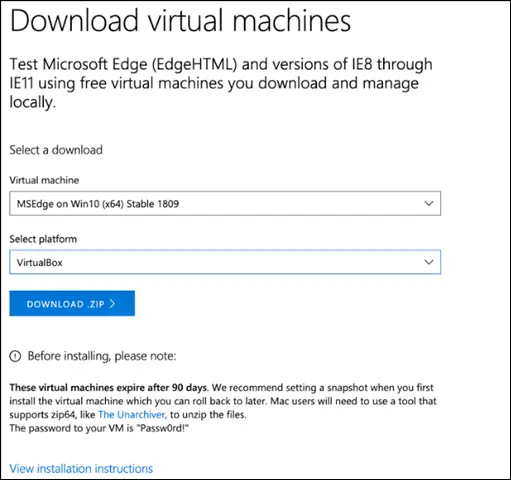Open the Virtual machine dropdown
Viewport: 511px width, 480px height.
point(225,203)
